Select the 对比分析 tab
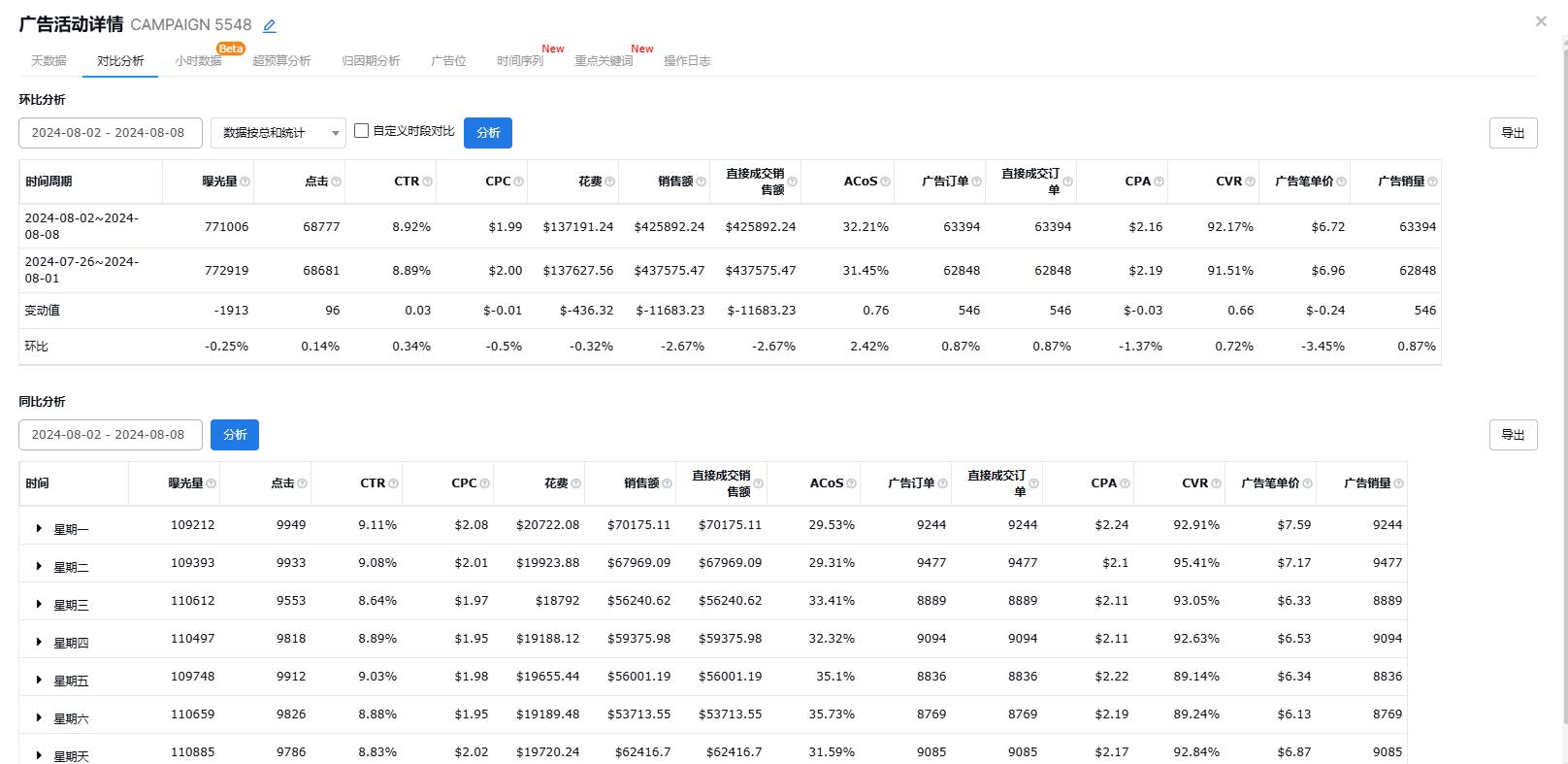This screenshot has width=1568, height=764. [x=120, y=60]
